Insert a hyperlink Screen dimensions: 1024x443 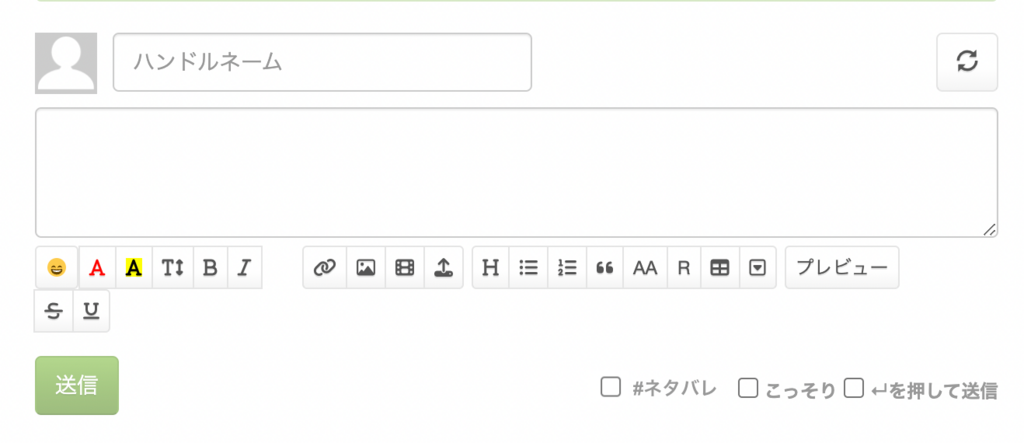pyautogui.click(x=325, y=267)
